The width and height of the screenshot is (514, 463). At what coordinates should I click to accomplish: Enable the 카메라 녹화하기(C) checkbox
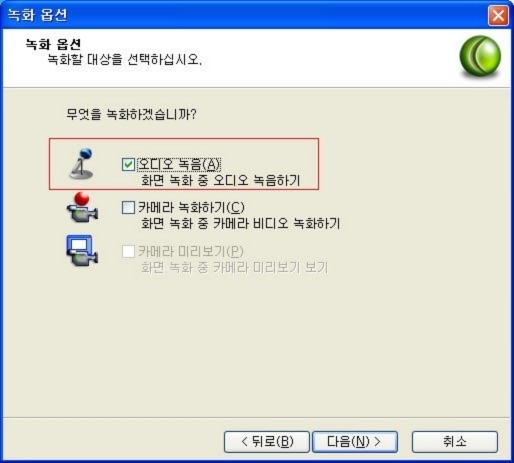[128, 207]
